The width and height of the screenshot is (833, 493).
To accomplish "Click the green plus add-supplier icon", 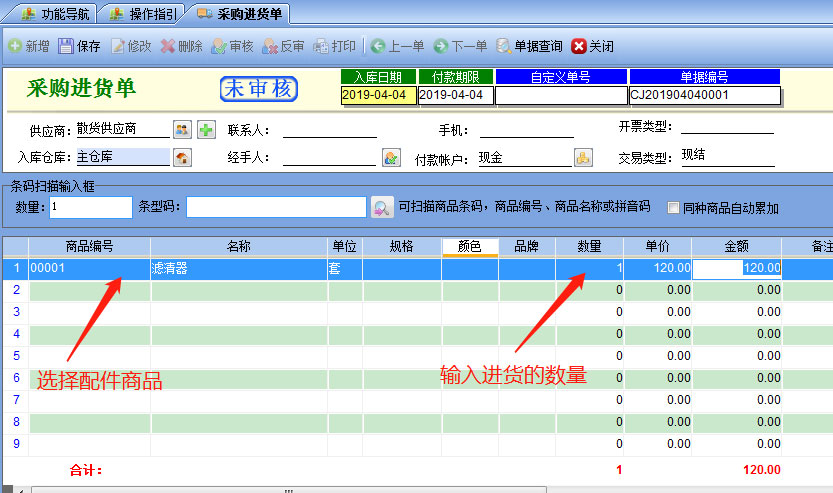I will click(x=206, y=129).
